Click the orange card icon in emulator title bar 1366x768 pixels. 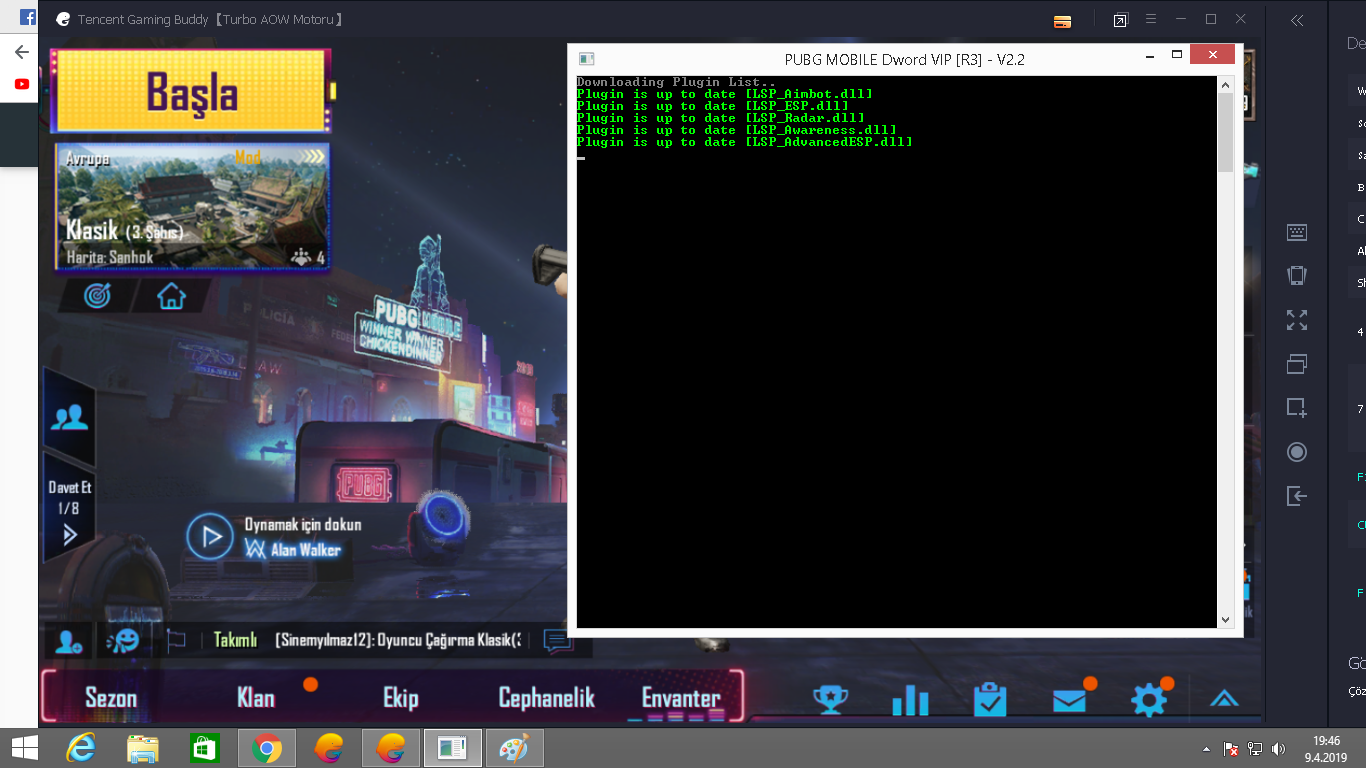coord(1063,21)
